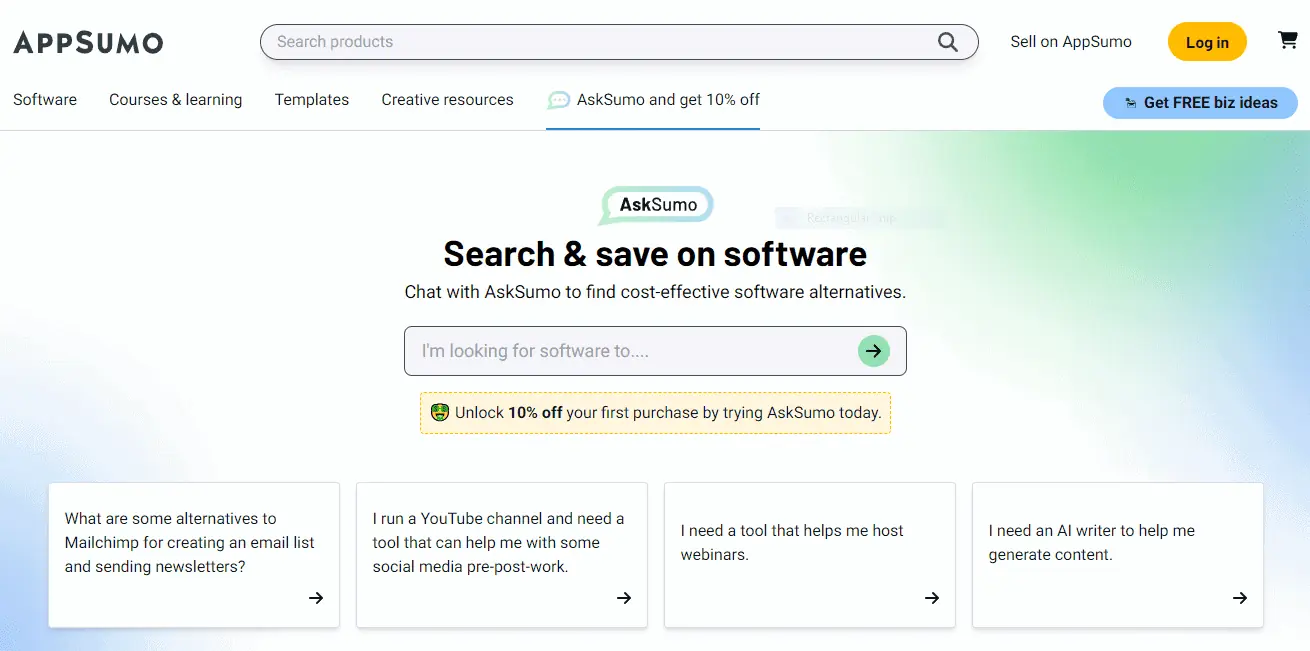This screenshot has height=651, width=1310.
Task: Select AskSumo and get 10% off tab
Action: click(x=653, y=100)
